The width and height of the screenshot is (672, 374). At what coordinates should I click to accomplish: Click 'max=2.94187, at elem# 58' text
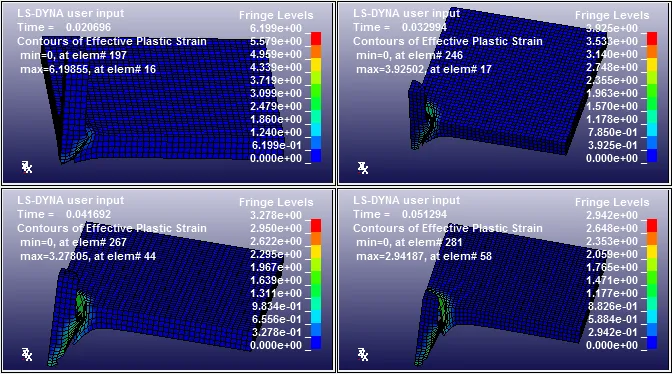(x=424, y=257)
